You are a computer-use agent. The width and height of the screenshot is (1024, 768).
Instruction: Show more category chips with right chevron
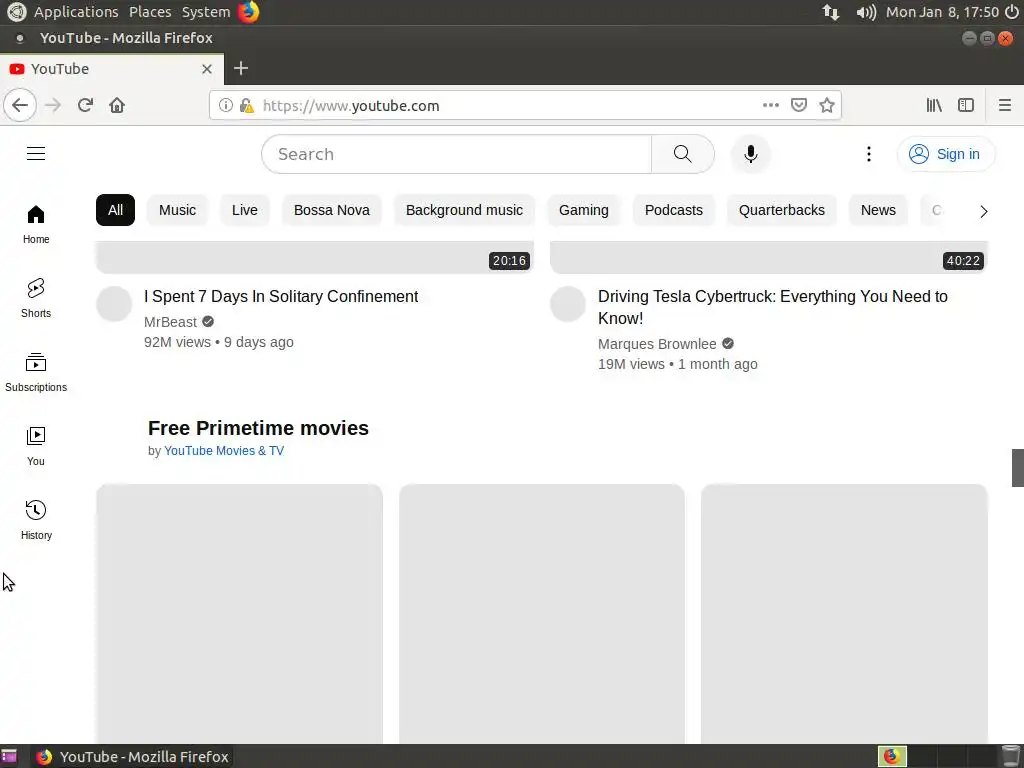coord(984,211)
